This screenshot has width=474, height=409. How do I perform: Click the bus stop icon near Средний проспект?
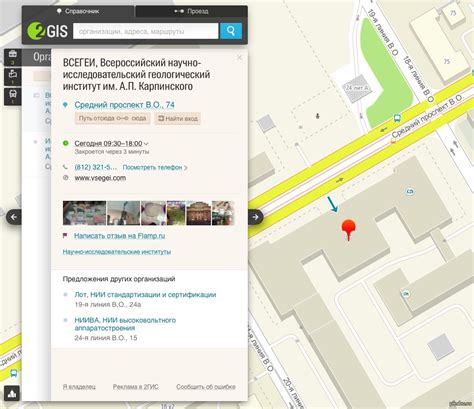pos(397,118)
